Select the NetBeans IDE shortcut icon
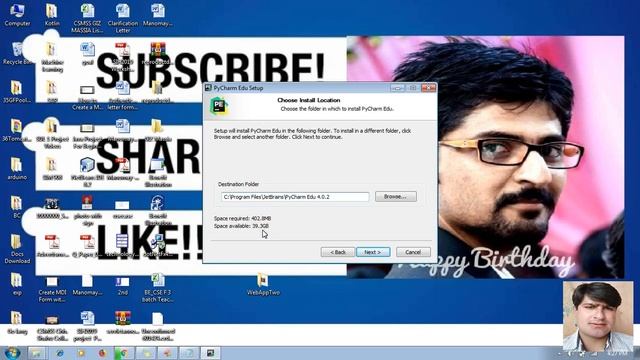The image size is (640, 360). 87,173
